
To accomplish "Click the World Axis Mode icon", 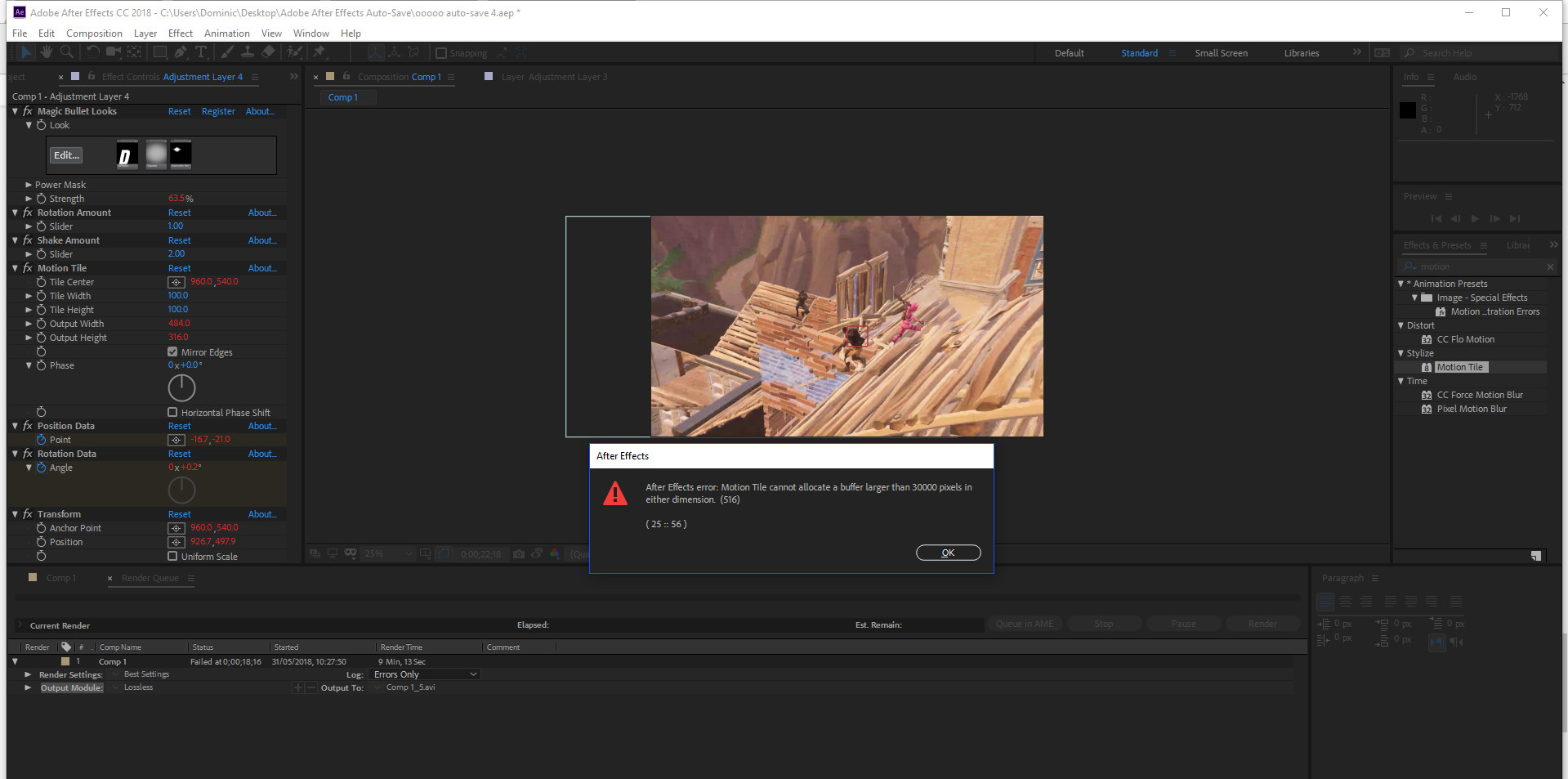I will pos(394,52).
